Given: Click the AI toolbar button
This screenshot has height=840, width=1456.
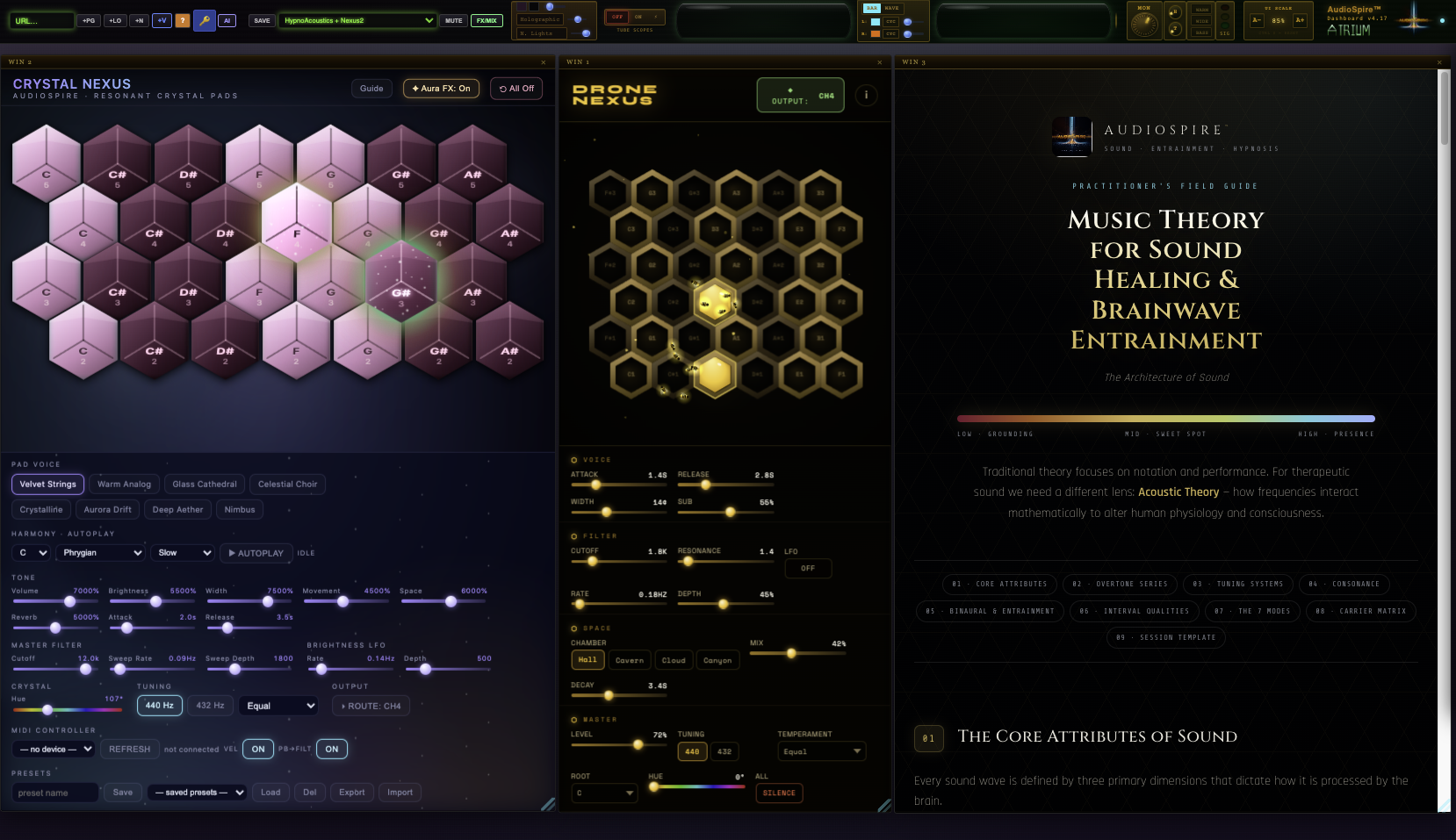Looking at the screenshot, I should click(227, 20).
